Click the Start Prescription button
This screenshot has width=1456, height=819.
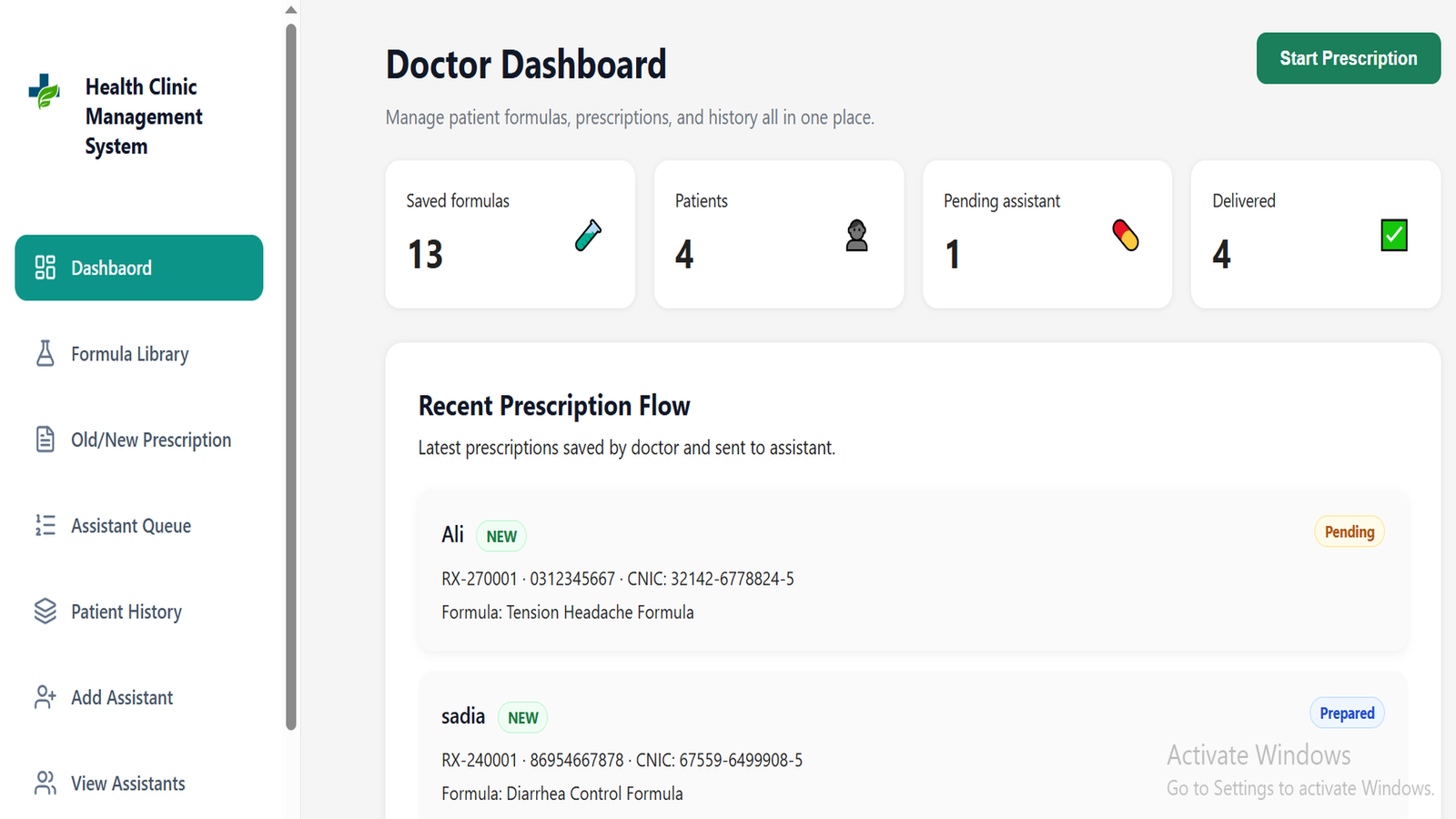tap(1349, 58)
